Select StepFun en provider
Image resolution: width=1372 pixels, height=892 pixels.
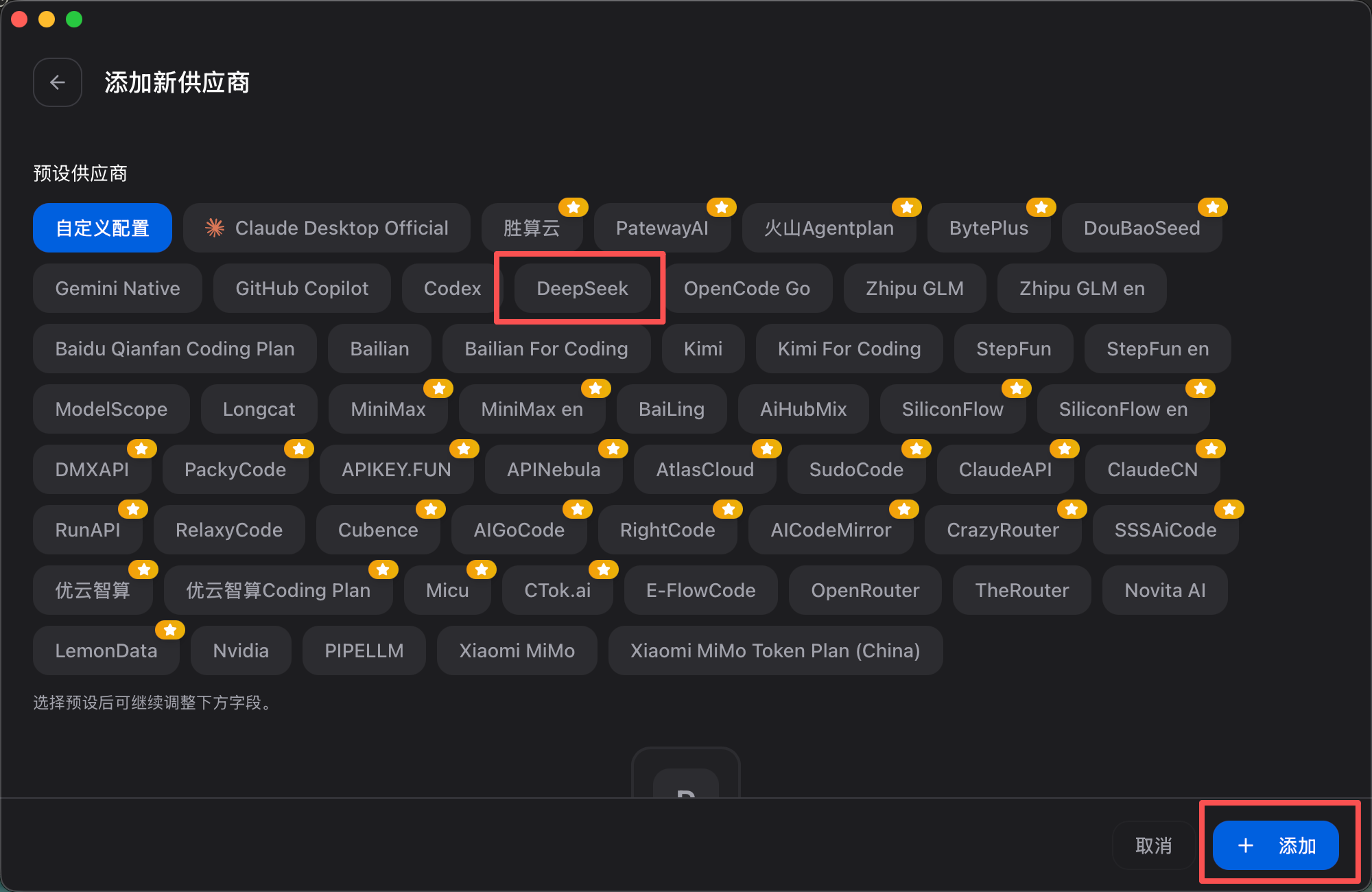(1157, 349)
